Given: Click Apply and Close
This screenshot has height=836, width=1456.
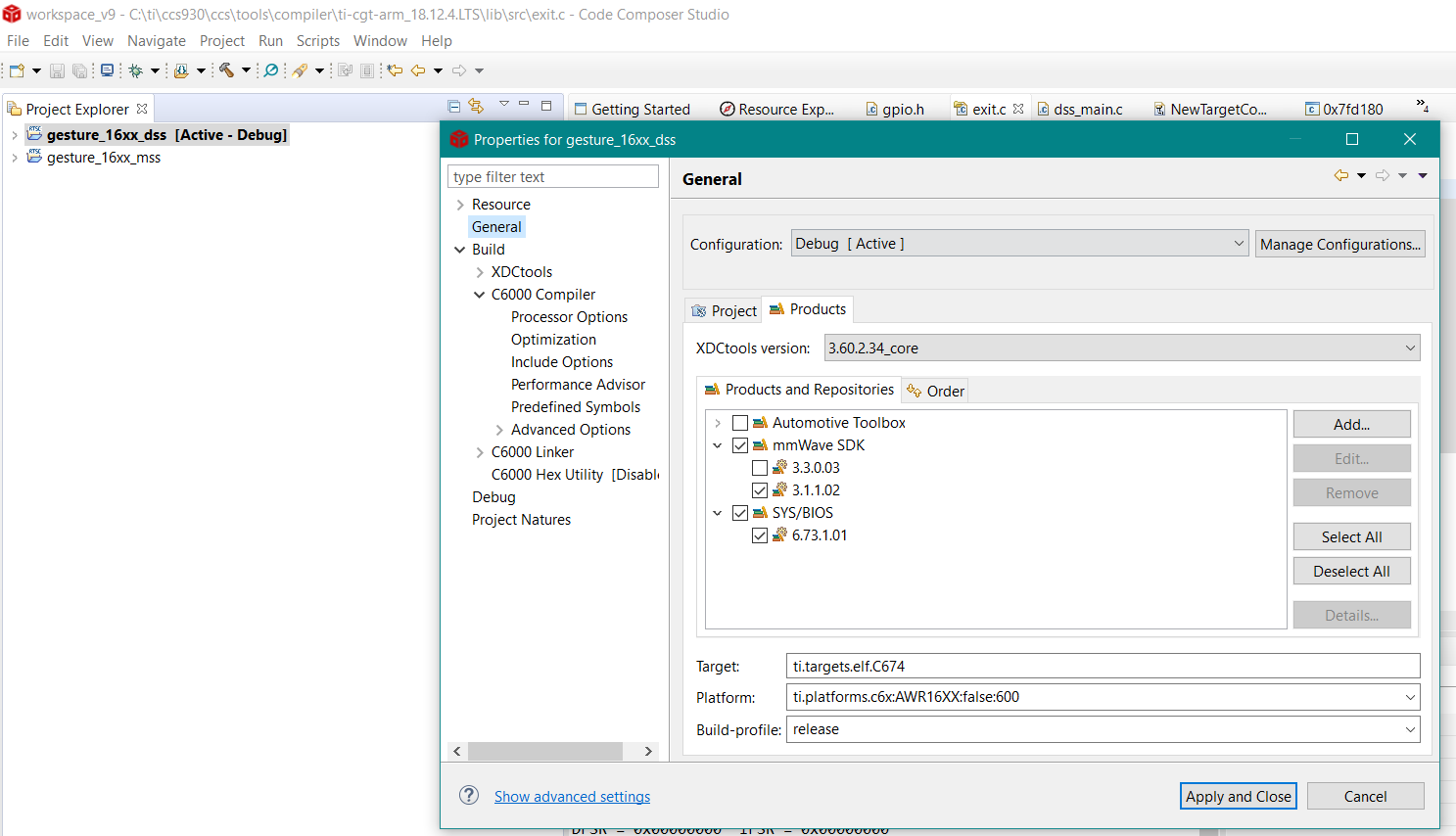Looking at the screenshot, I should (x=1239, y=796).
